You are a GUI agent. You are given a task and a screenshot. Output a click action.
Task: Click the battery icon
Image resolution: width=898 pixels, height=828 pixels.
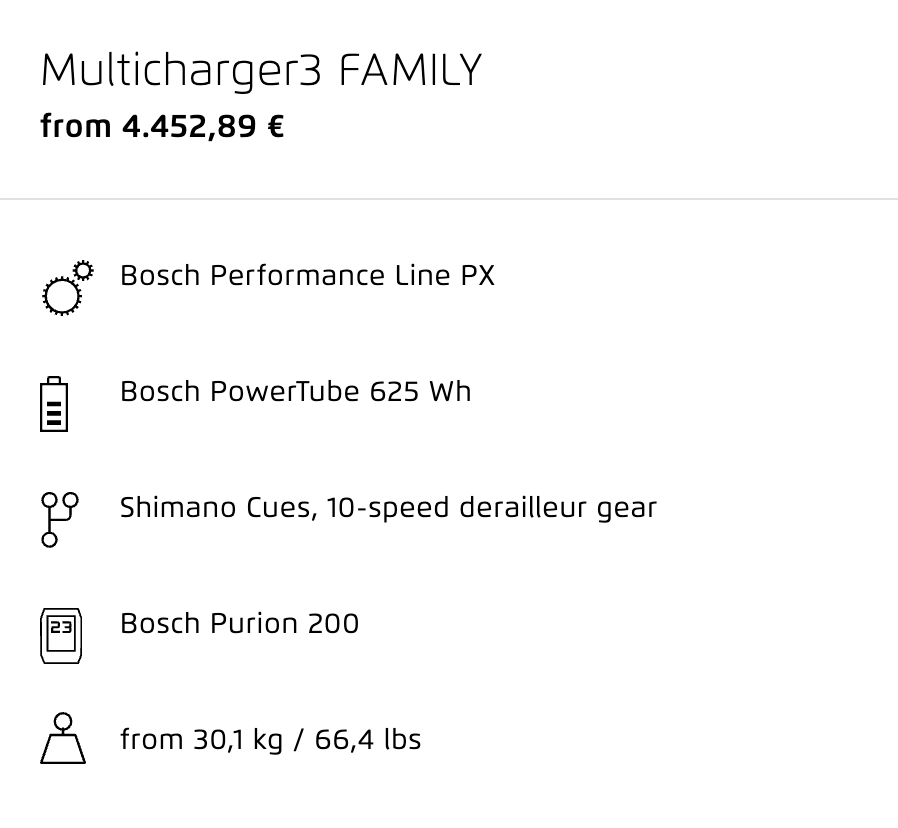(54, 404)
